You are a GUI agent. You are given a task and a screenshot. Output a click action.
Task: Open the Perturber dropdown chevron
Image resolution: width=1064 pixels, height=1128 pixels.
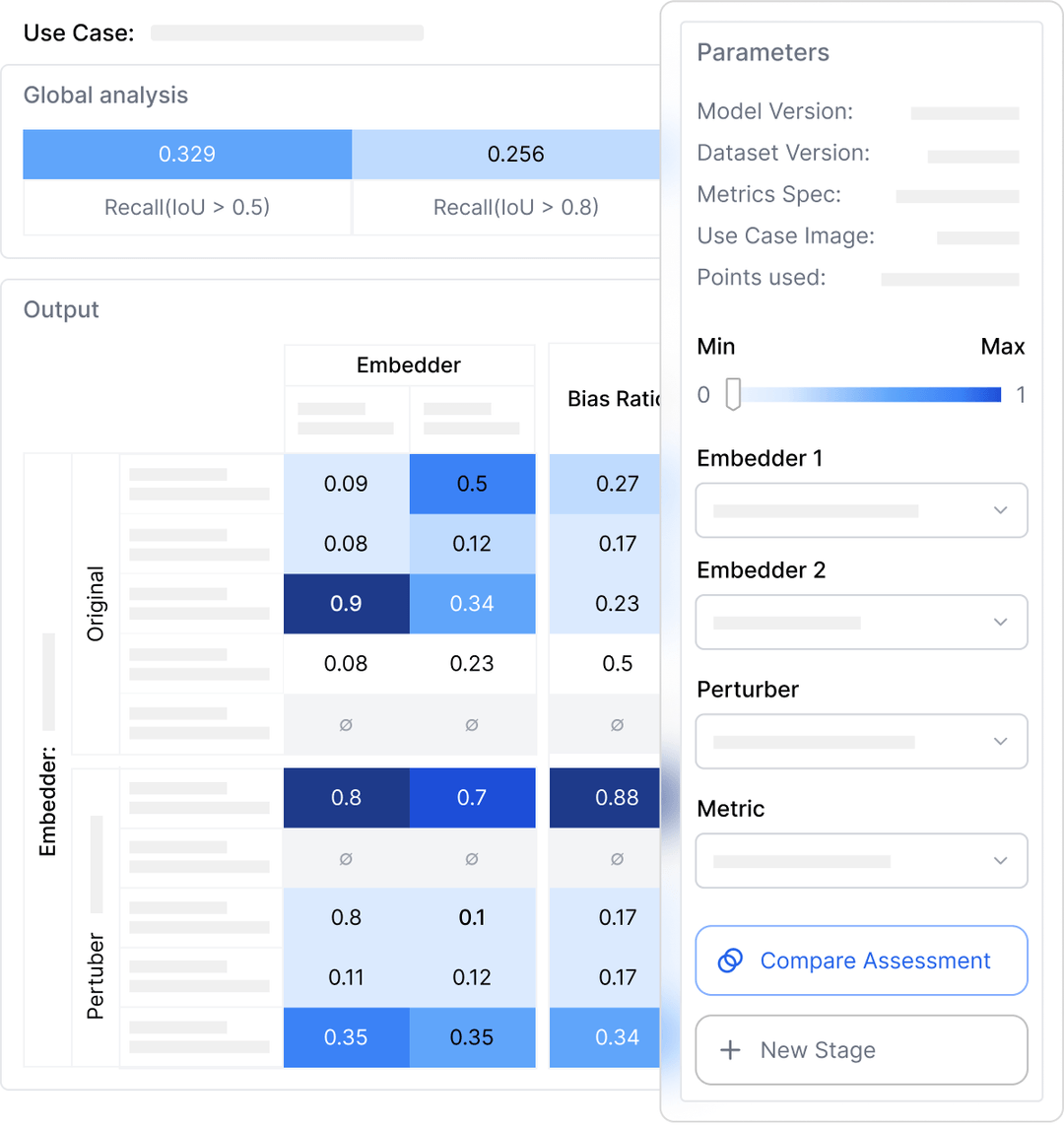[1000, 741]
